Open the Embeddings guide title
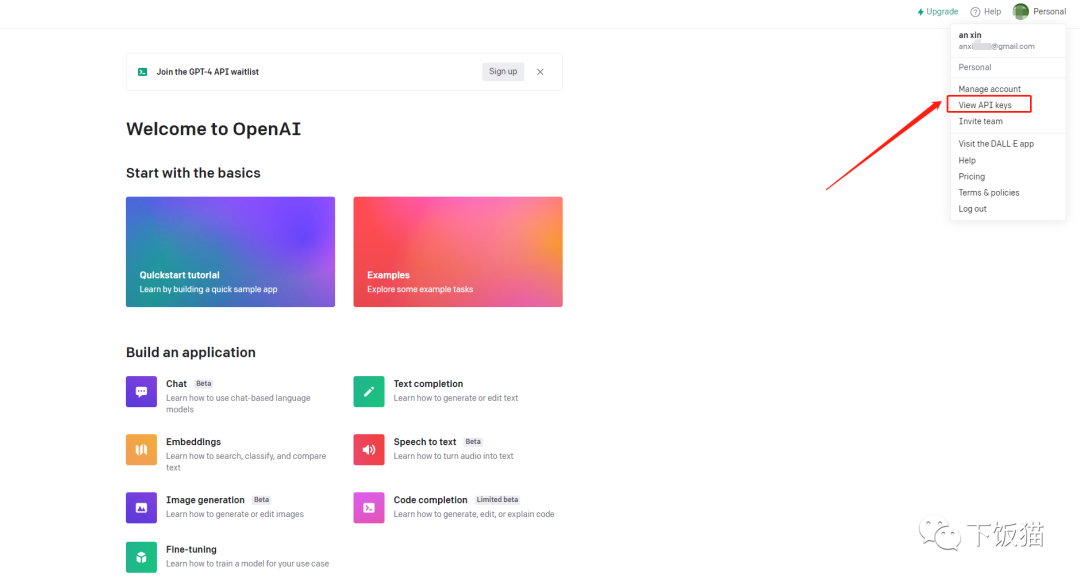 coord(194,441)
